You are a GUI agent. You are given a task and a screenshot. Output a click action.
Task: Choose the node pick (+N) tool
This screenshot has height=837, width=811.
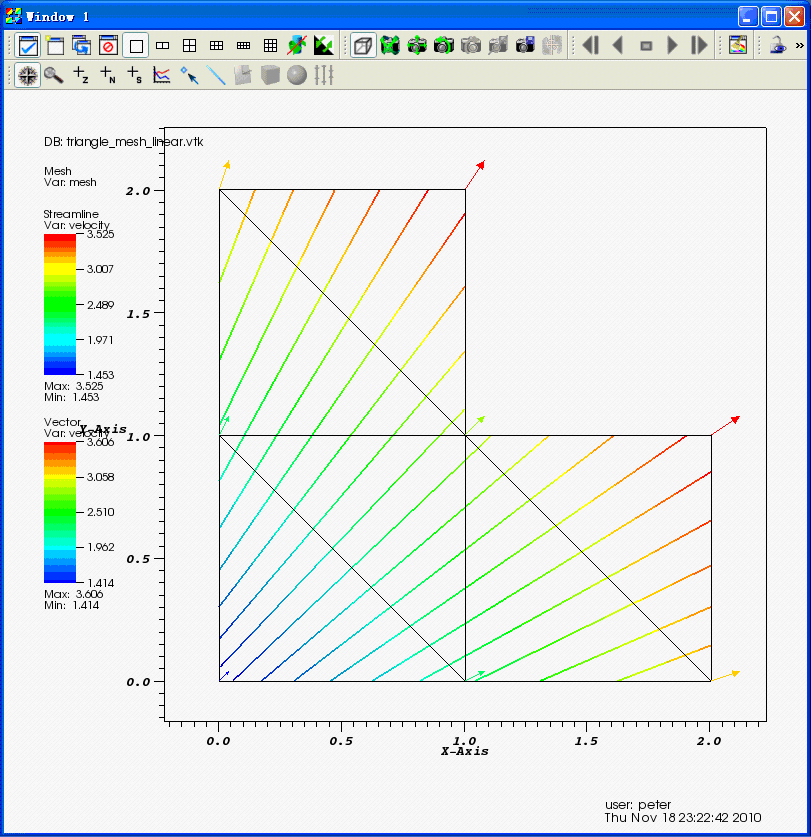108,75
